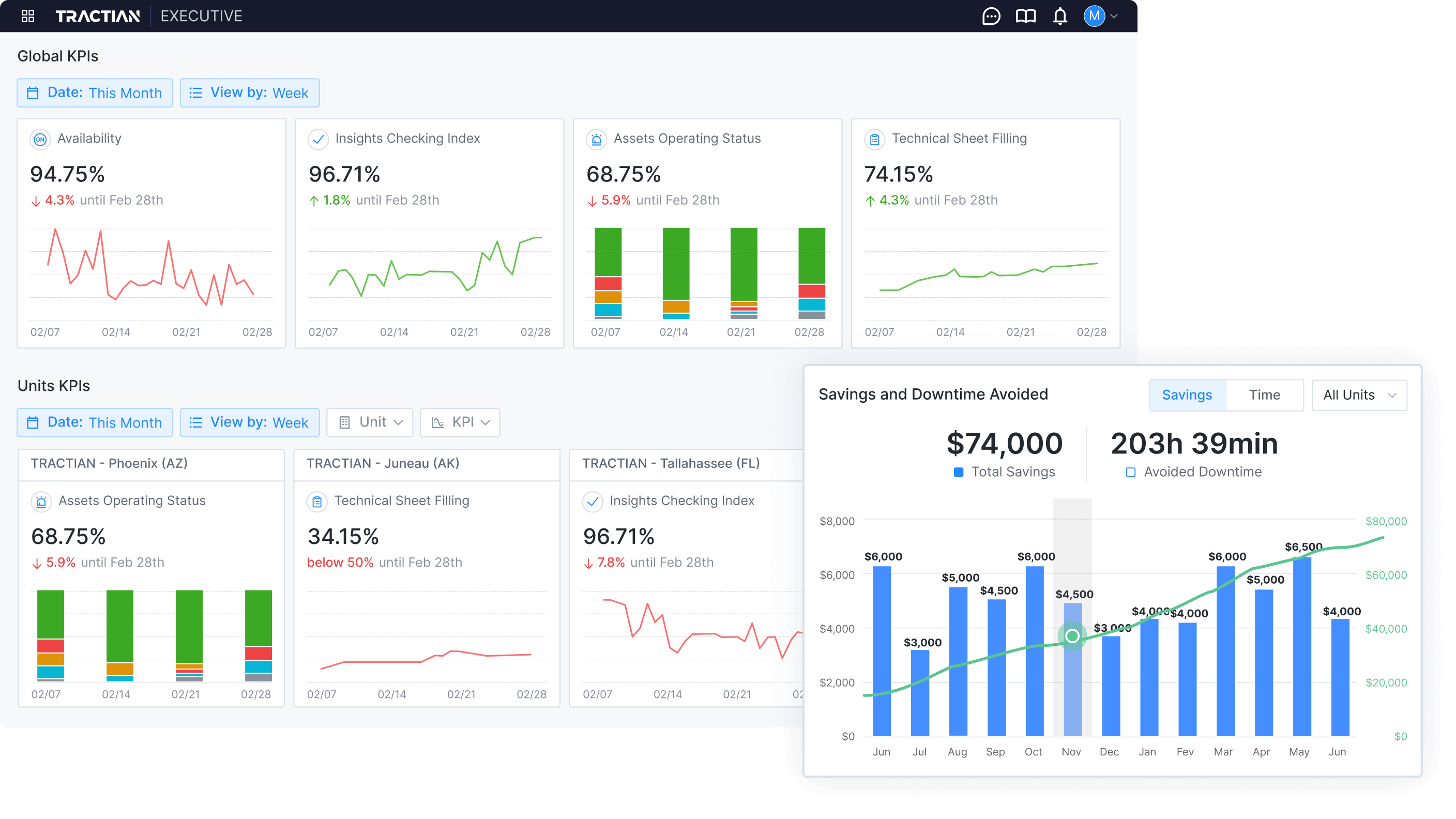The width and height of the screenshot is (1456, 819).
Task: Open notifications via the bell icon
Action: (1061, 16)
